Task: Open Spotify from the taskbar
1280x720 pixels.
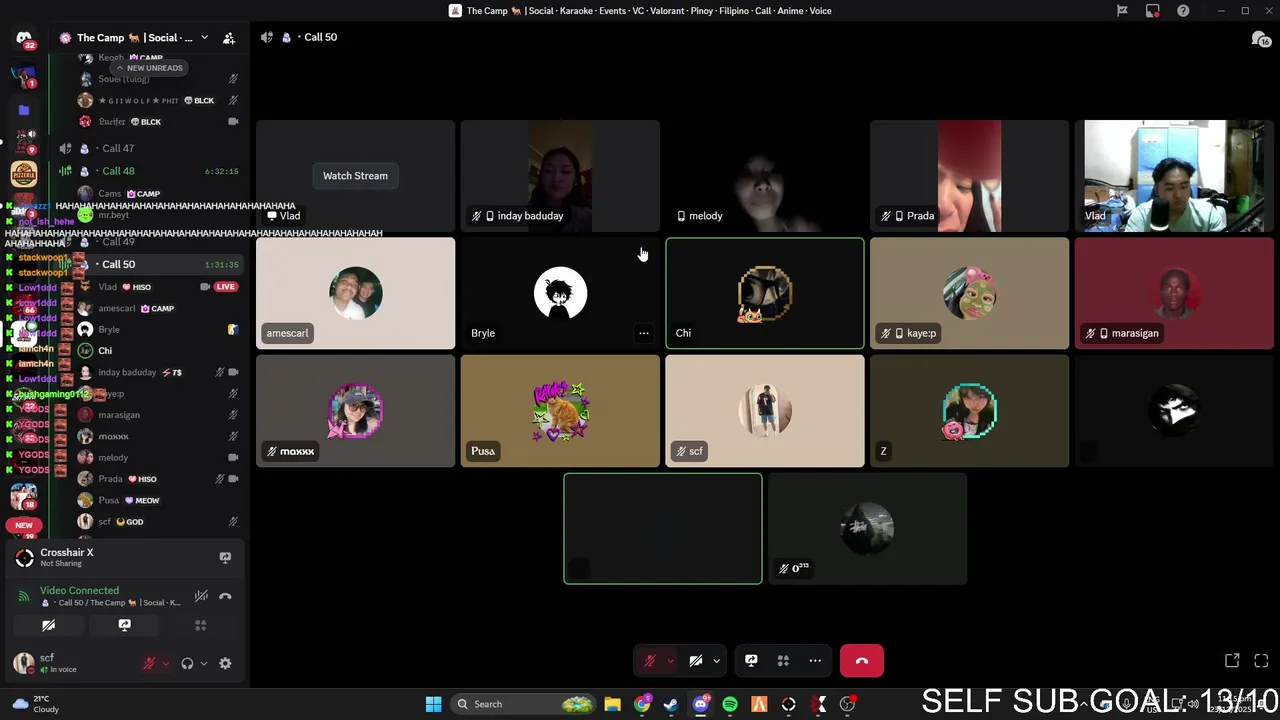Action: coord(730,704)
